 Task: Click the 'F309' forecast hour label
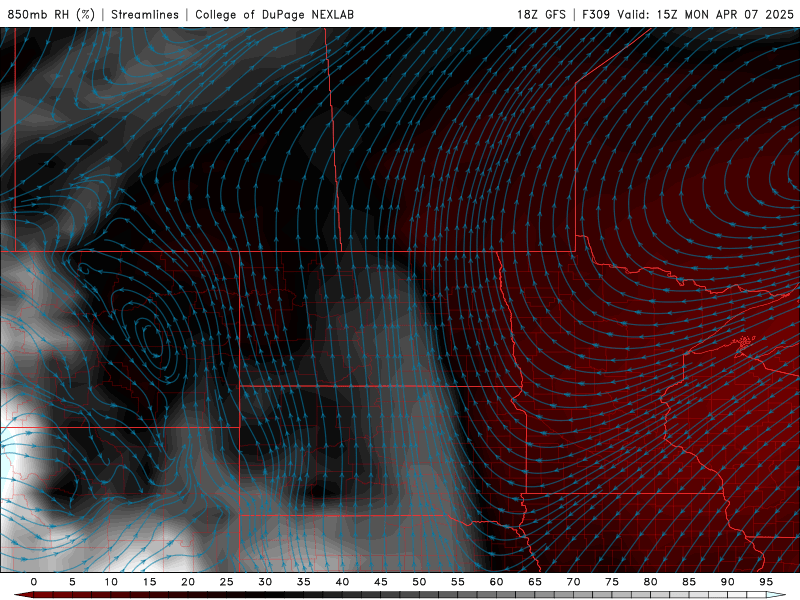(596, 14)
